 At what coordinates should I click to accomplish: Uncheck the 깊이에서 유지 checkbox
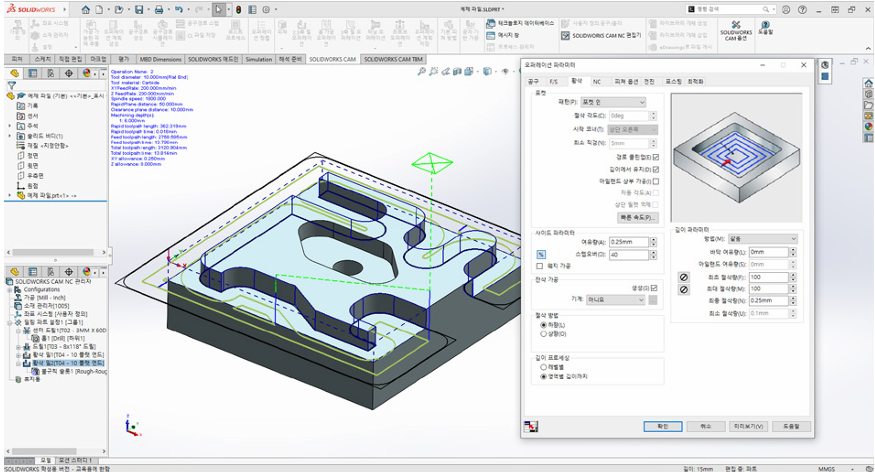(656, 169)
